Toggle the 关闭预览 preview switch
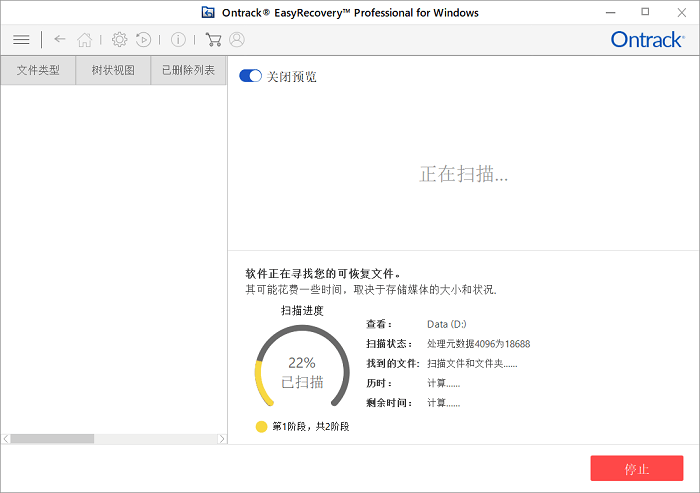This screenshot has width=700, height=493. tap(250, 76)
